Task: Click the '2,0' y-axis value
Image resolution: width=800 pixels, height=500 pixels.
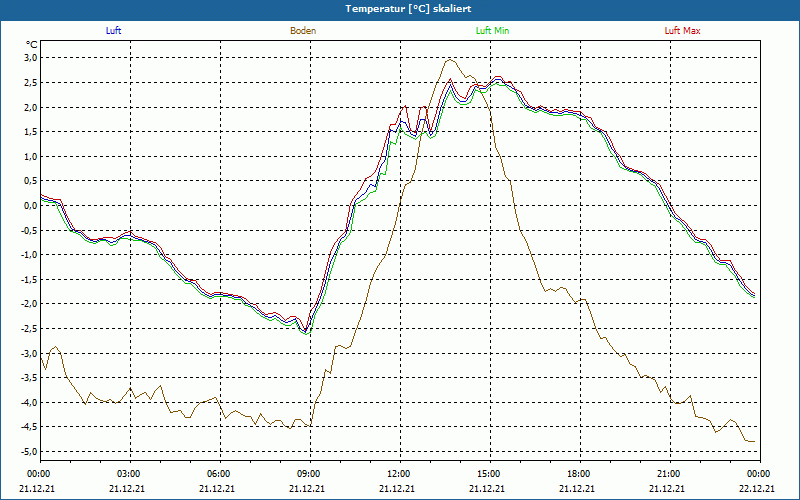Action: [31, 107]
